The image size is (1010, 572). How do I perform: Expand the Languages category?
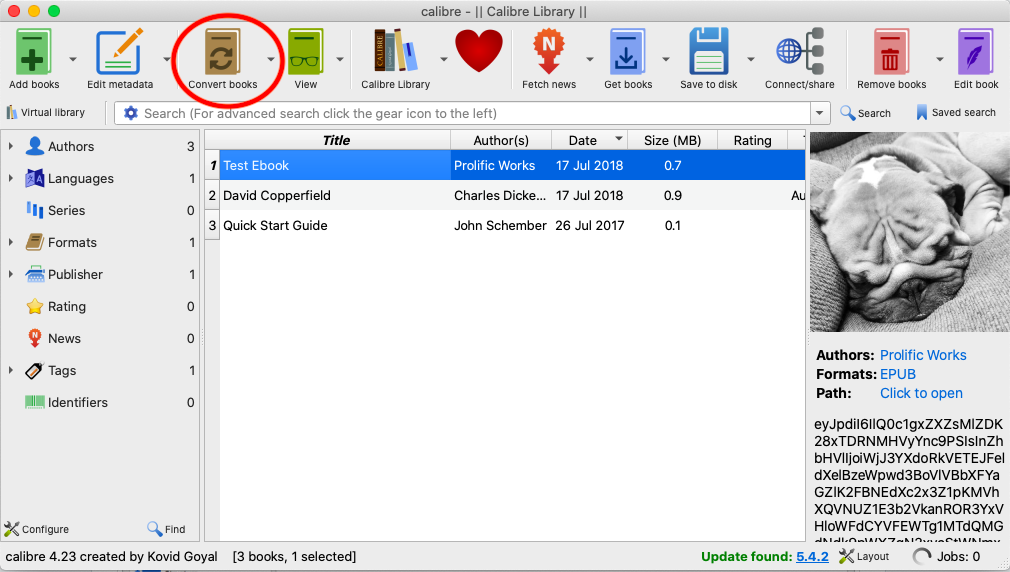[x=10, y=178]
